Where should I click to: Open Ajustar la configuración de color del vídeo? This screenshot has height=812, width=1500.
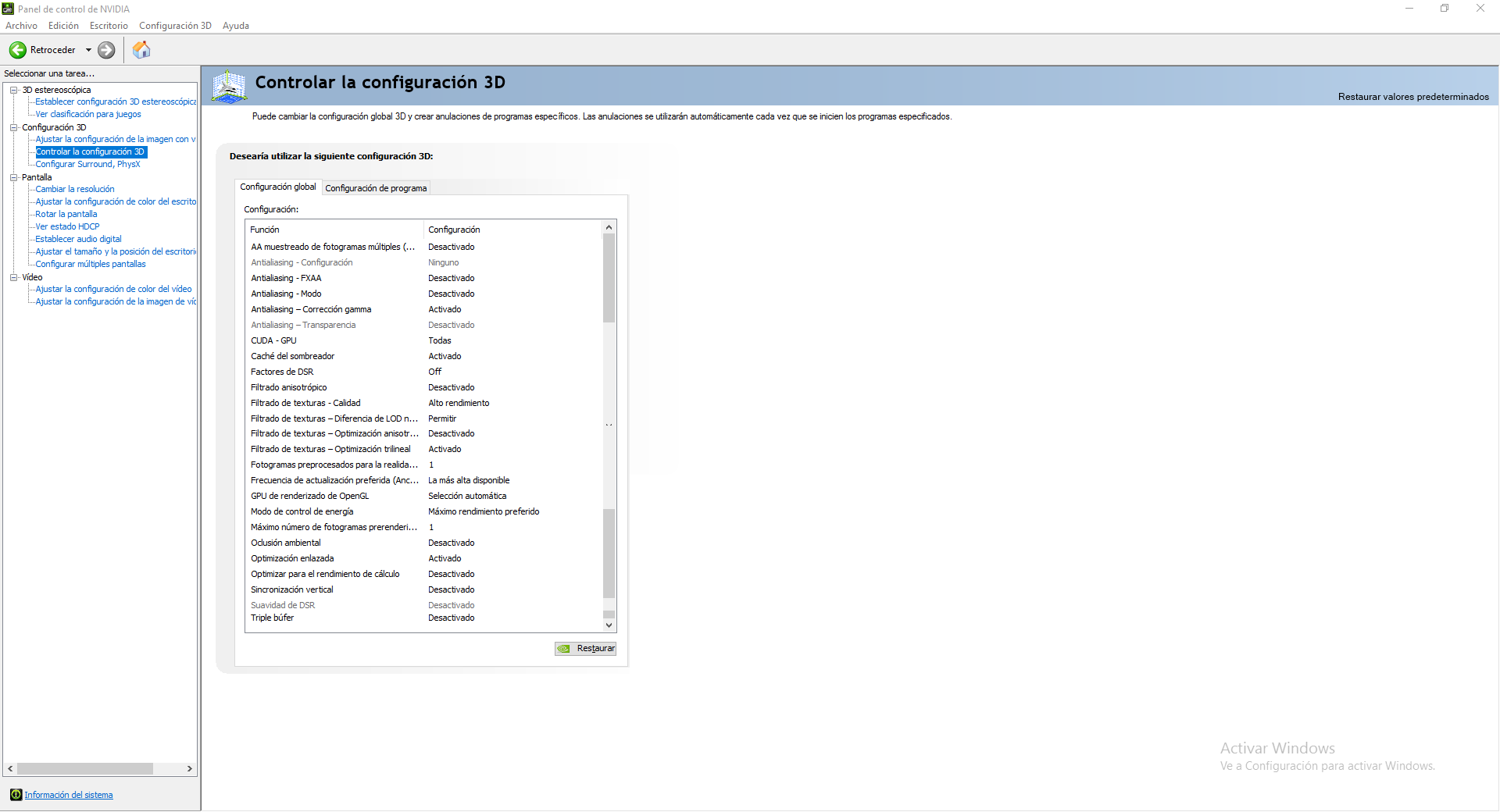113,289
